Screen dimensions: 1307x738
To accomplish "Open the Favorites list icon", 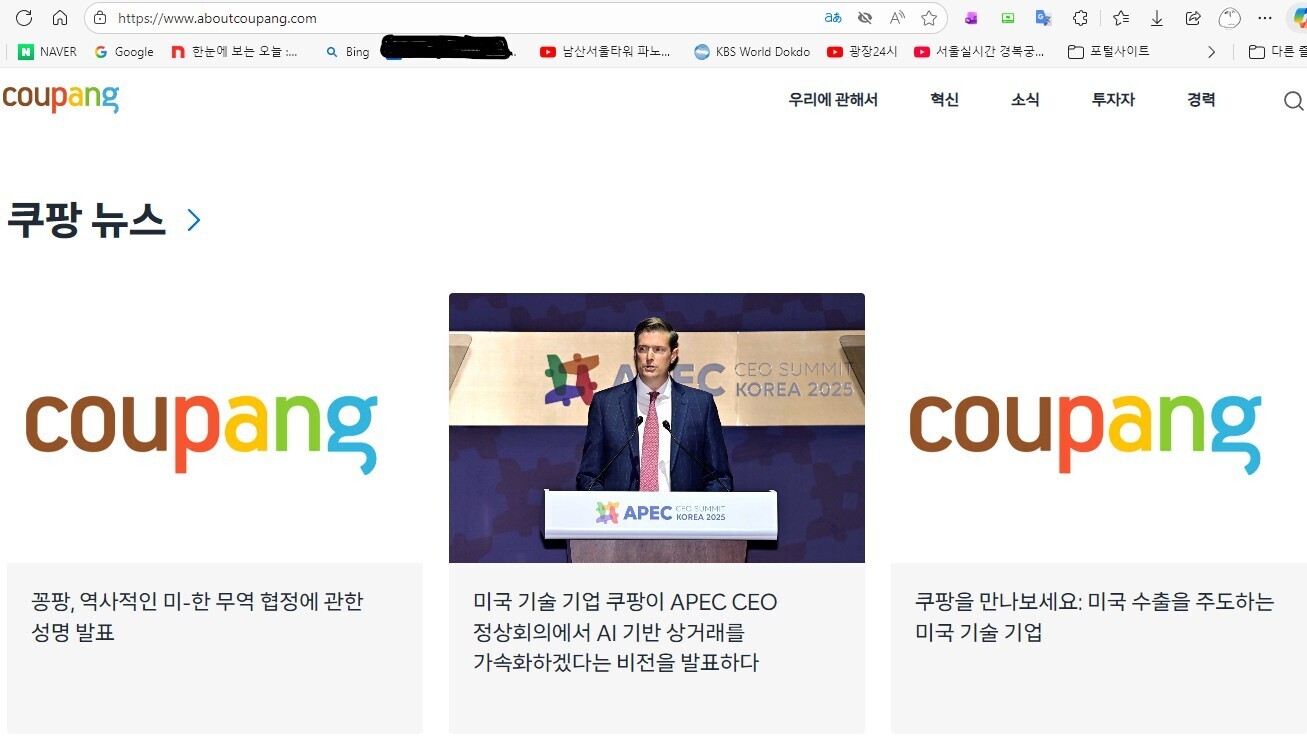I will pos(1121,18).
